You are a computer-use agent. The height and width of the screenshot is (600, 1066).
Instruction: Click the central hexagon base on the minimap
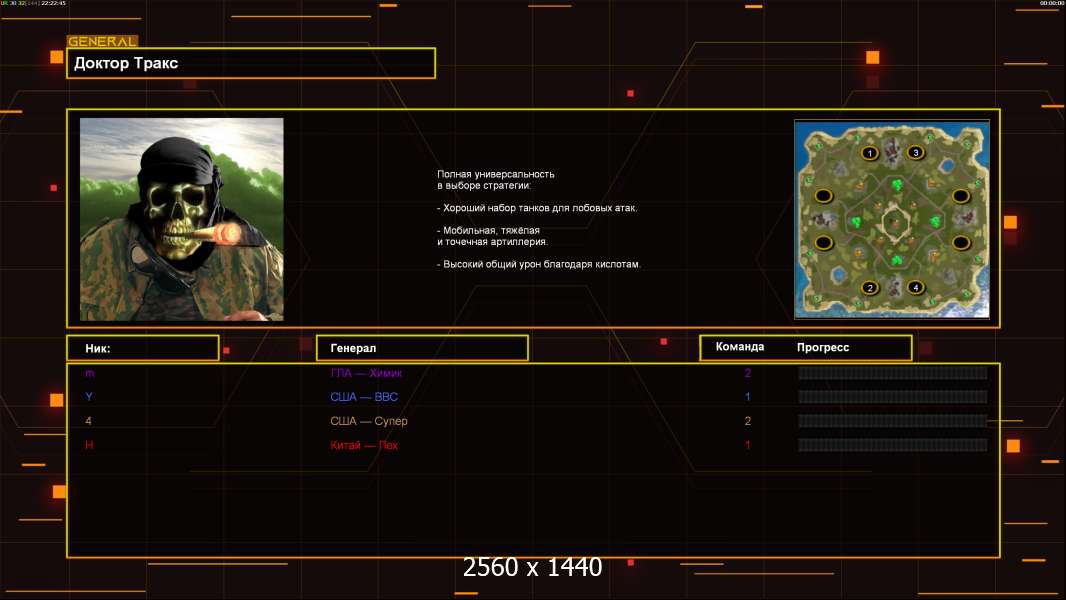click(892, 220)
